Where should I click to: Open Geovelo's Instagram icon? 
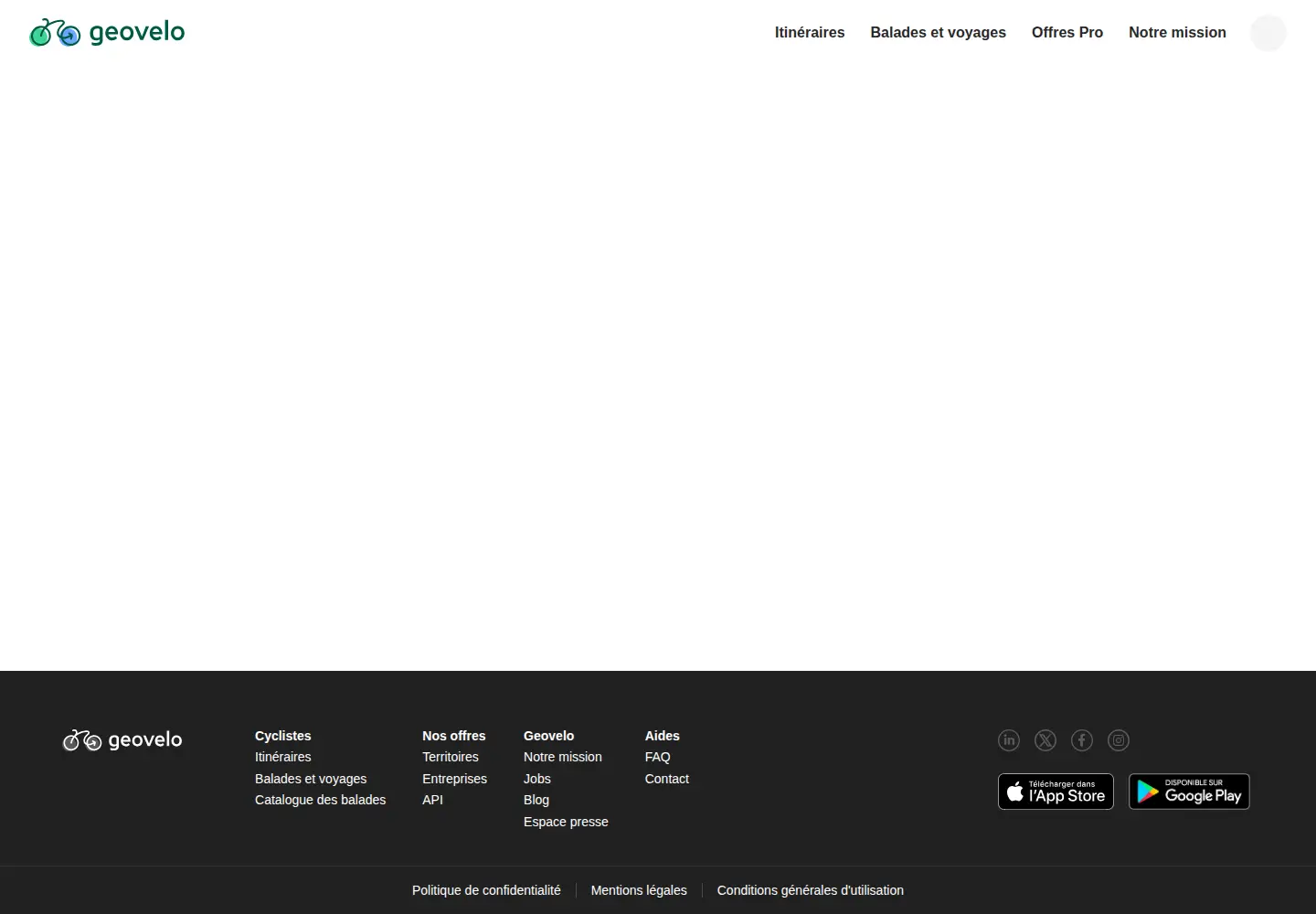coord(1119,740)
